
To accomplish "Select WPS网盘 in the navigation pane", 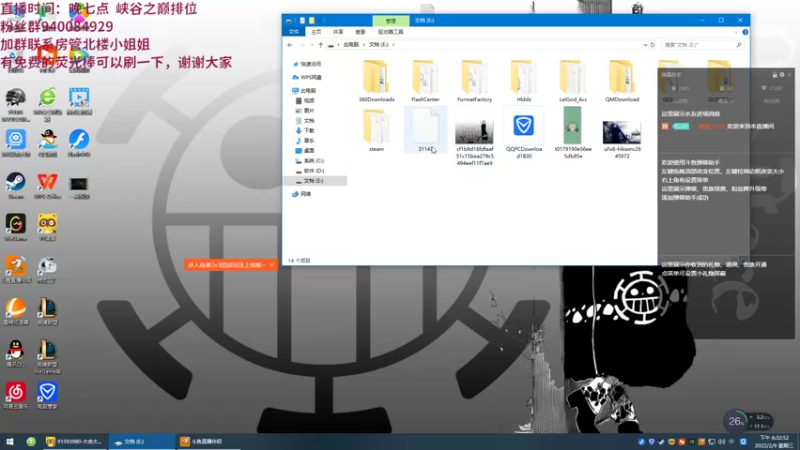I will point(307,78).
